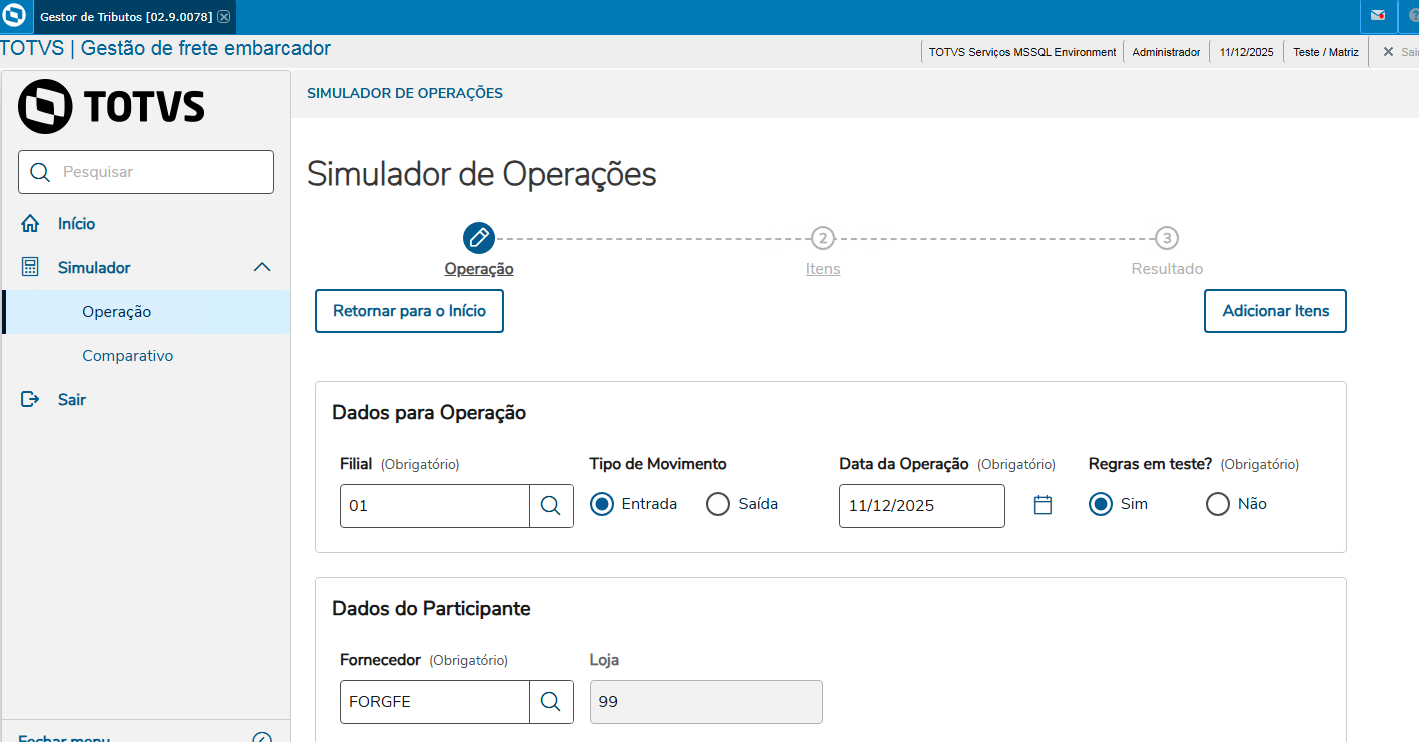Click the TOTVS Serviços MSSQL Environment label

point(1022,52)
